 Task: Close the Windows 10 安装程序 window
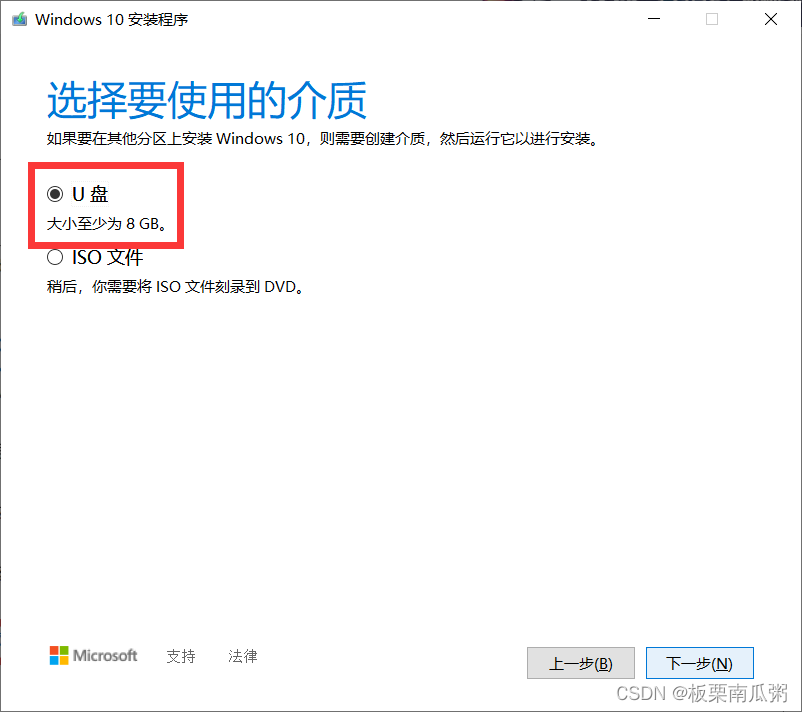771,19
